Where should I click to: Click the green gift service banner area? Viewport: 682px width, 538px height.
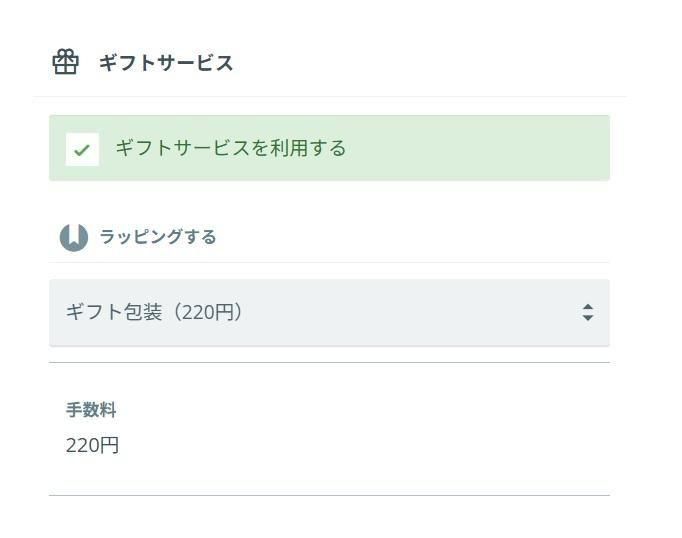click(329, 148)
